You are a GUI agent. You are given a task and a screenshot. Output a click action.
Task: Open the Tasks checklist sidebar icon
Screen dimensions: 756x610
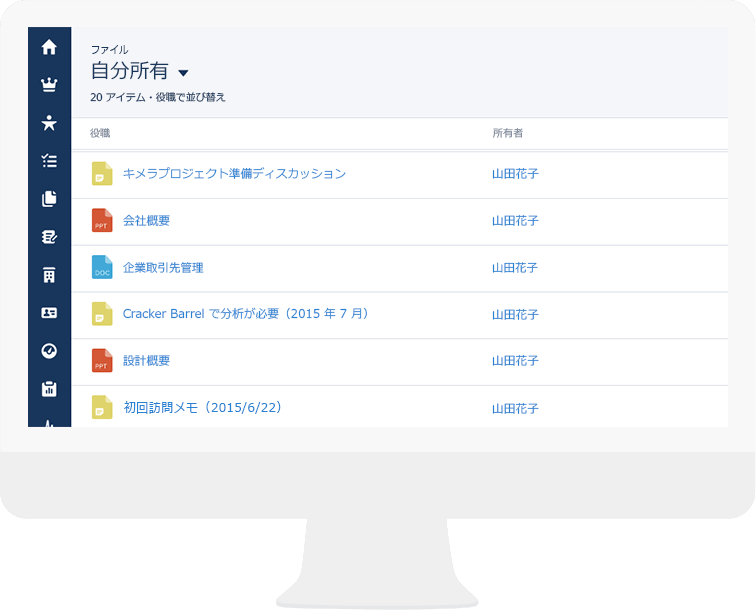click(x=49, y=161)
